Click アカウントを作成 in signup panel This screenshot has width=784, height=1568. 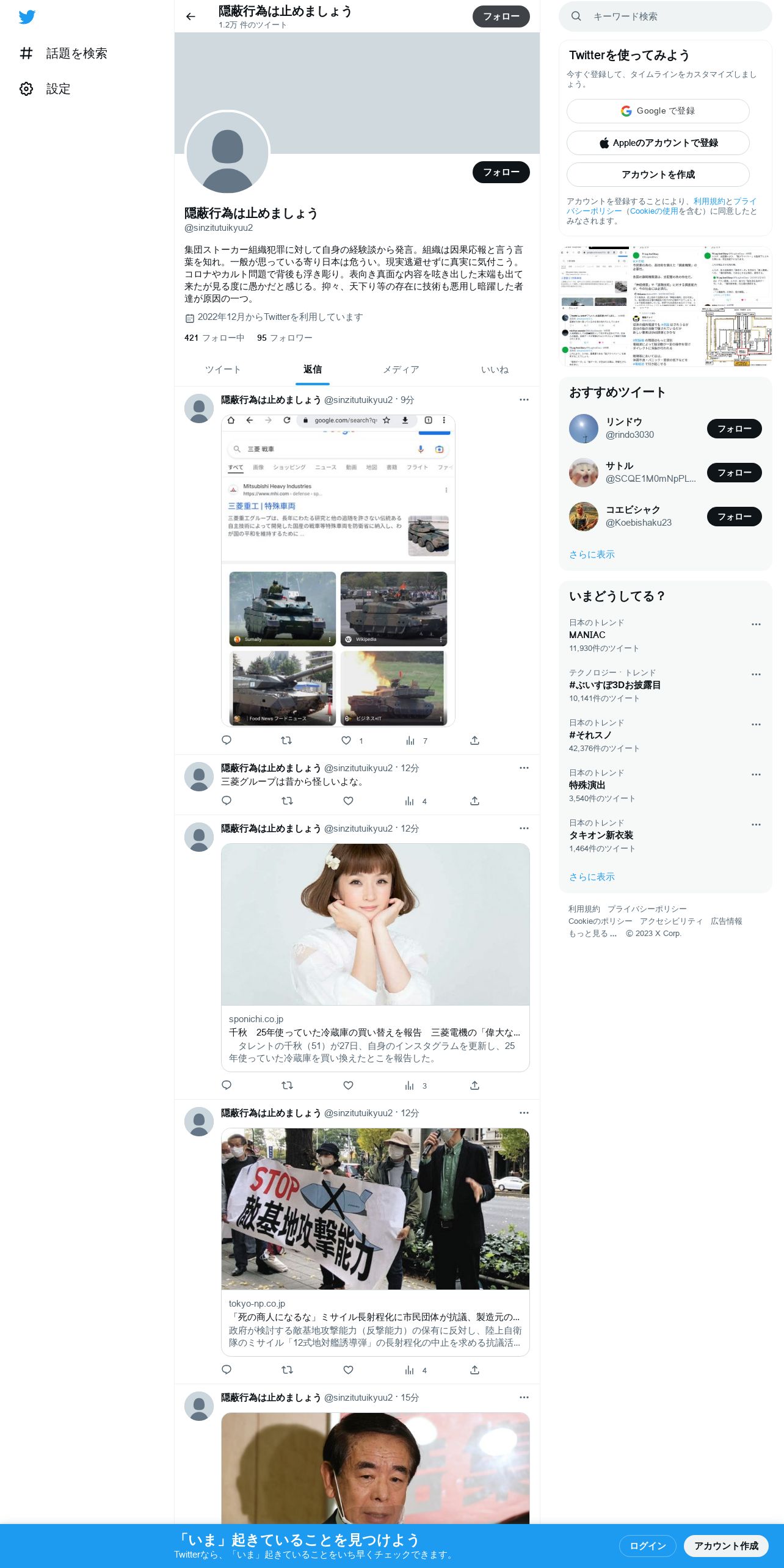[x=658, y=175]
